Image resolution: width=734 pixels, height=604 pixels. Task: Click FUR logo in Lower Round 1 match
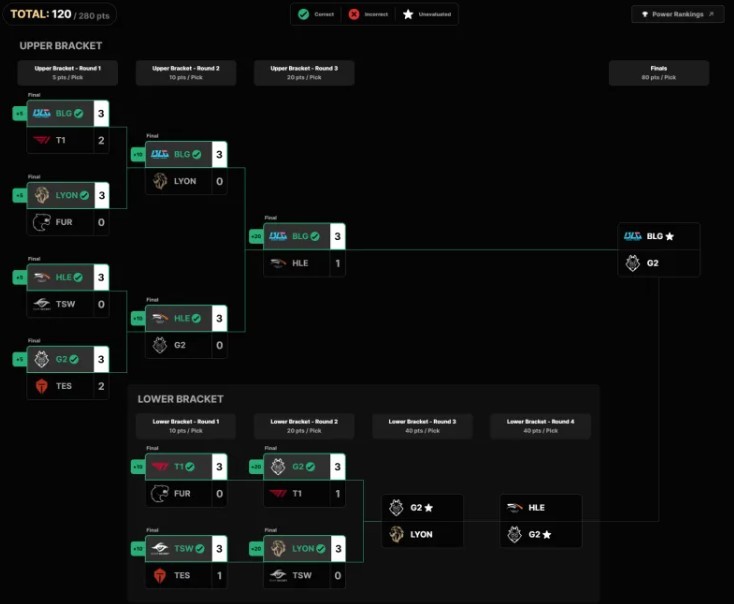pos(160,494)
